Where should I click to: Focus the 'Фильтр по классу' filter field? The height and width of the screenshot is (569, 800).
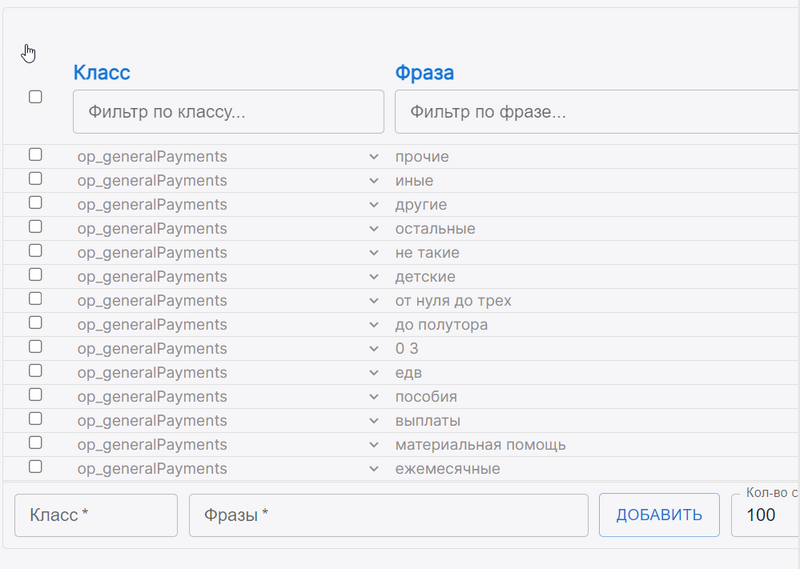228,112
